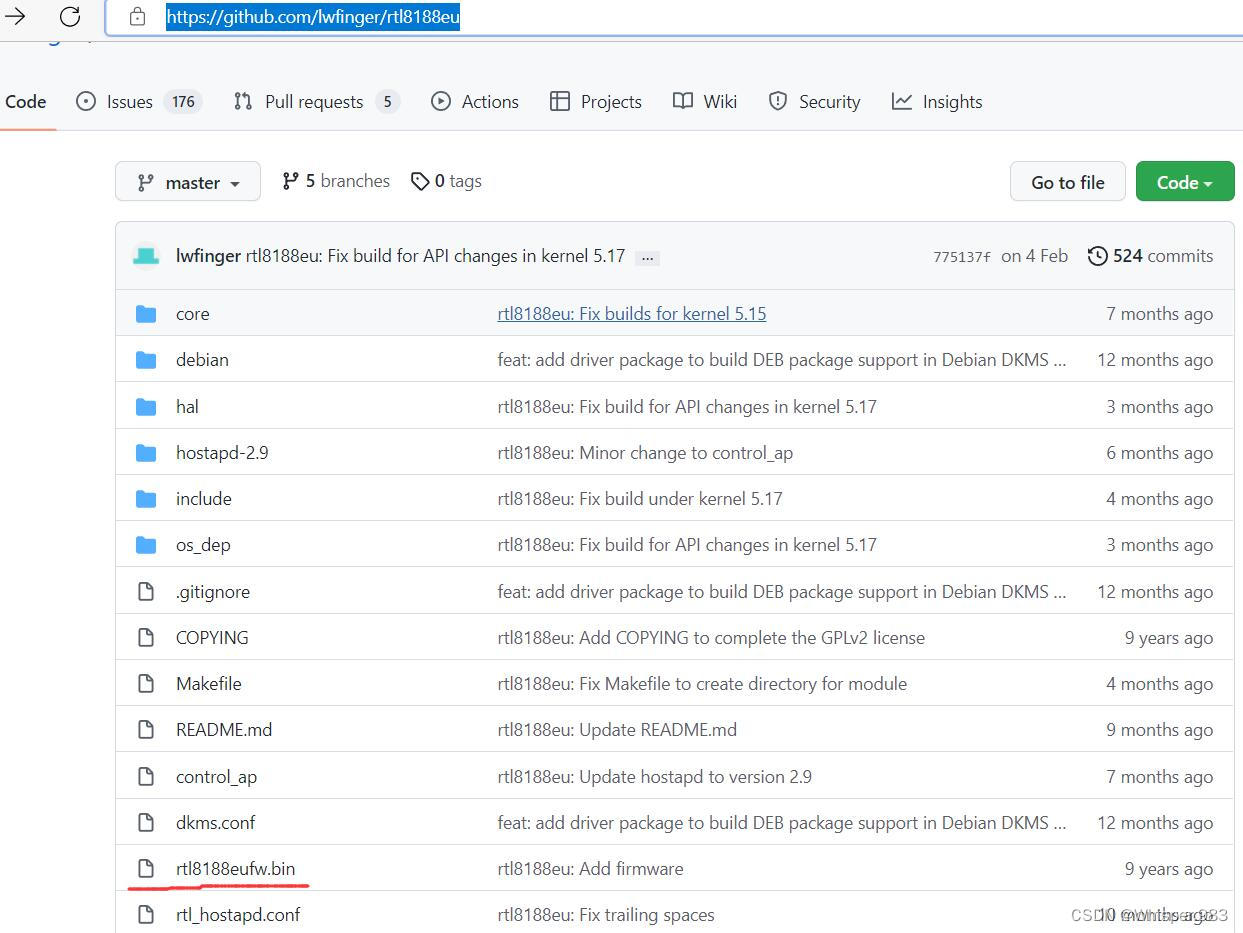The width and height of the screenshot is (1243, 933).
Task: Open the control_ap file
Action: point(216,777)
